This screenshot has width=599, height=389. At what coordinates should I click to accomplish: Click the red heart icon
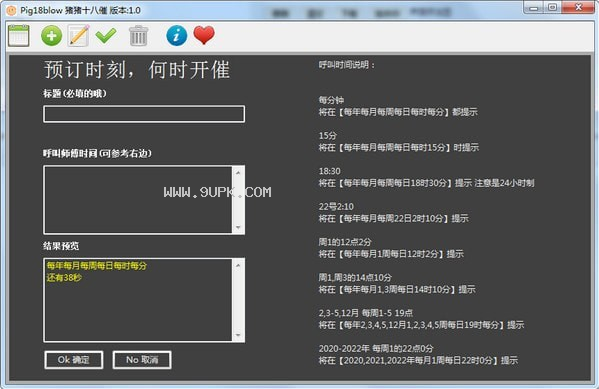pyautogui.click(x=204, y=35)
